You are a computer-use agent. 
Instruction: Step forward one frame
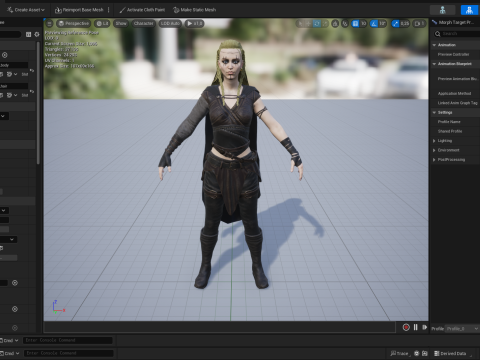[x=425, y=327]
